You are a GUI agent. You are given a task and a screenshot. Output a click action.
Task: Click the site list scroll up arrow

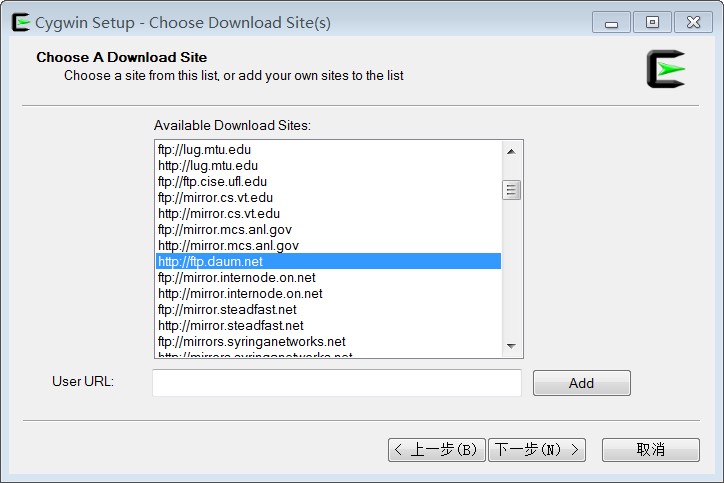[x=511, y=151]
